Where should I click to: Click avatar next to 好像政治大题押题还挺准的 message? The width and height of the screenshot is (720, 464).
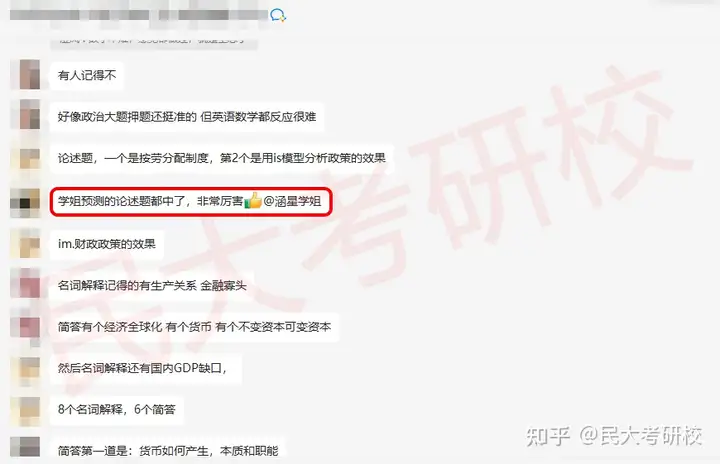[x=26, y=115]
